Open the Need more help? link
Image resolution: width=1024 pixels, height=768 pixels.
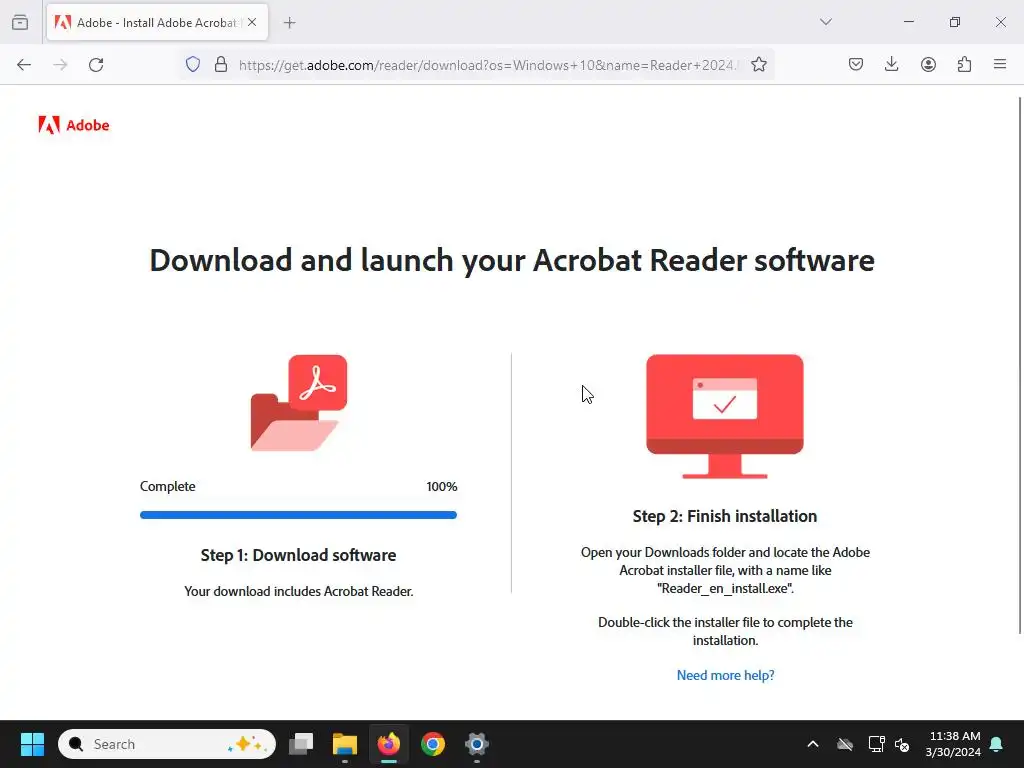click(x=725, y=675)
